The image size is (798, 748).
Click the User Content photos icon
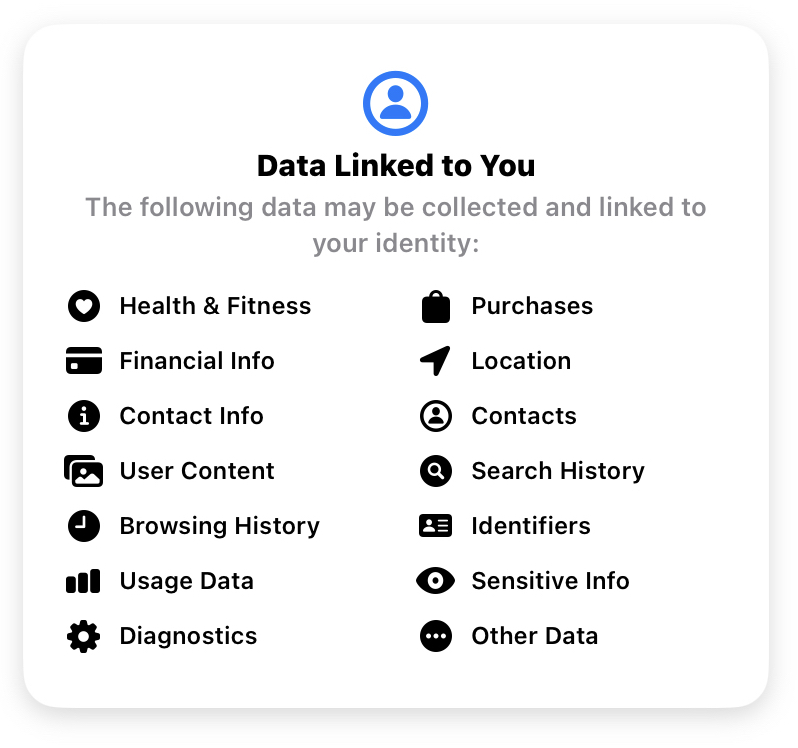pyautogui.click(x=83, y=471)
